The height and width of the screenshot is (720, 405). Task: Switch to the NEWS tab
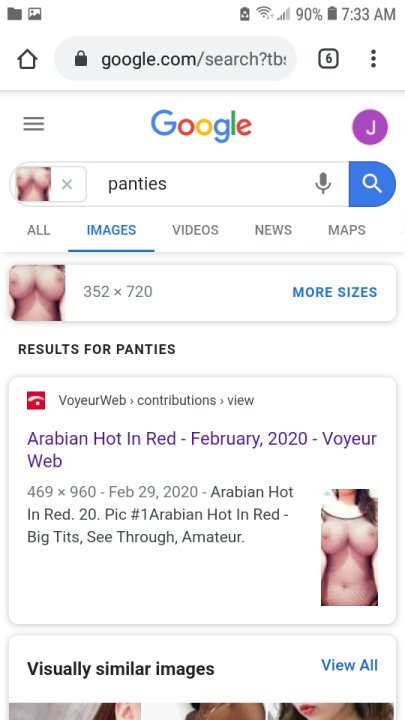(273, 230)
